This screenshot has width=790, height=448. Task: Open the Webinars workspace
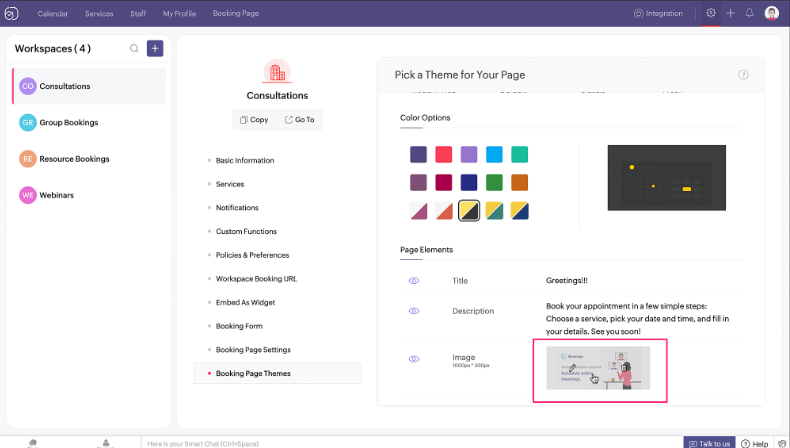[x=56, y=195]
